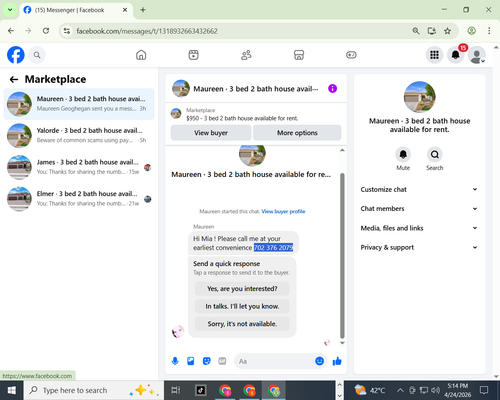Record a voice clip with microphone
This screenshot has width=500, height=400.
click(175, 361)
